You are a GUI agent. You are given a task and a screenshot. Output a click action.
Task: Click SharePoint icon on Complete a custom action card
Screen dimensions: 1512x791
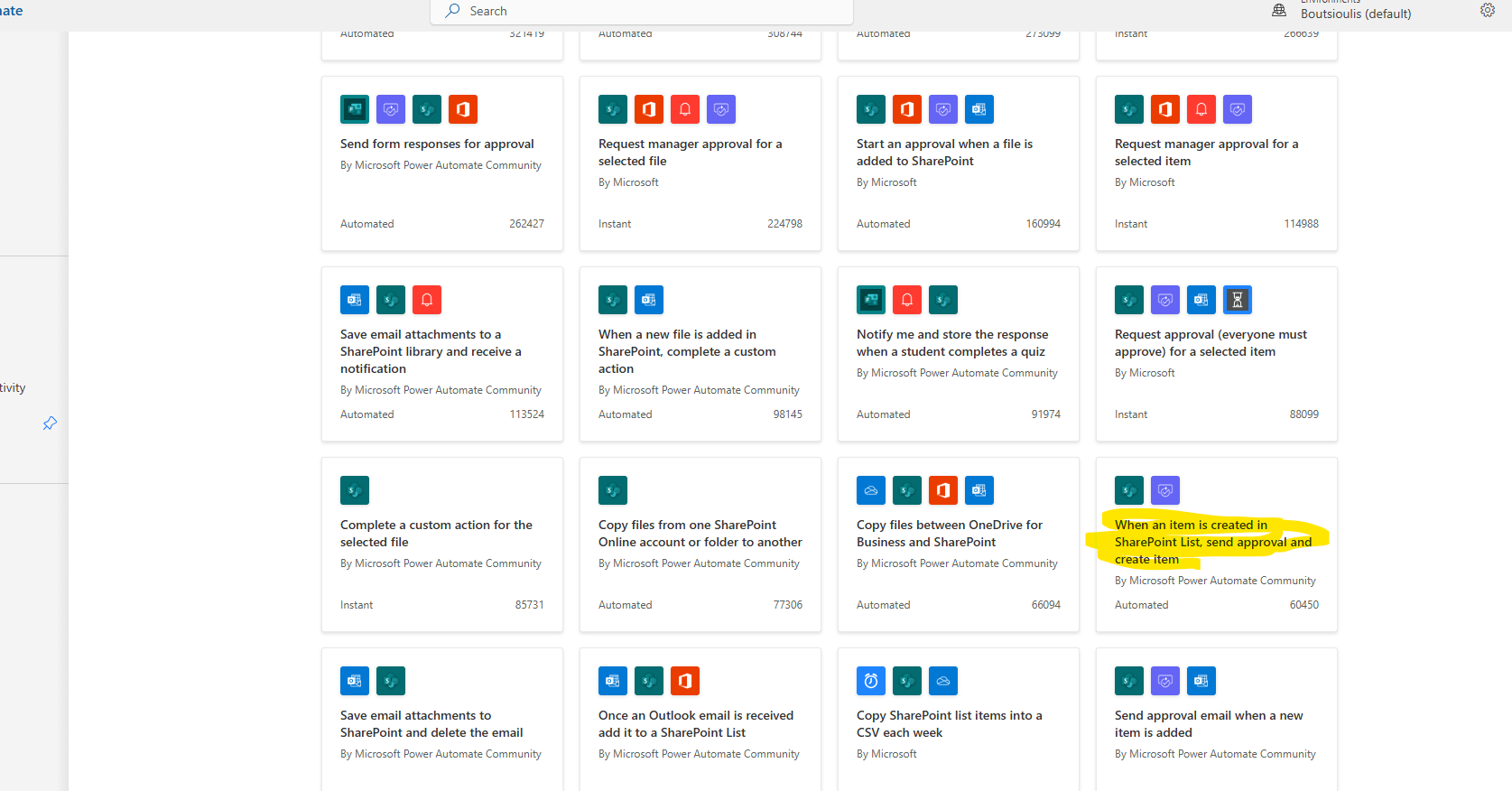click(x=355, y=490)
